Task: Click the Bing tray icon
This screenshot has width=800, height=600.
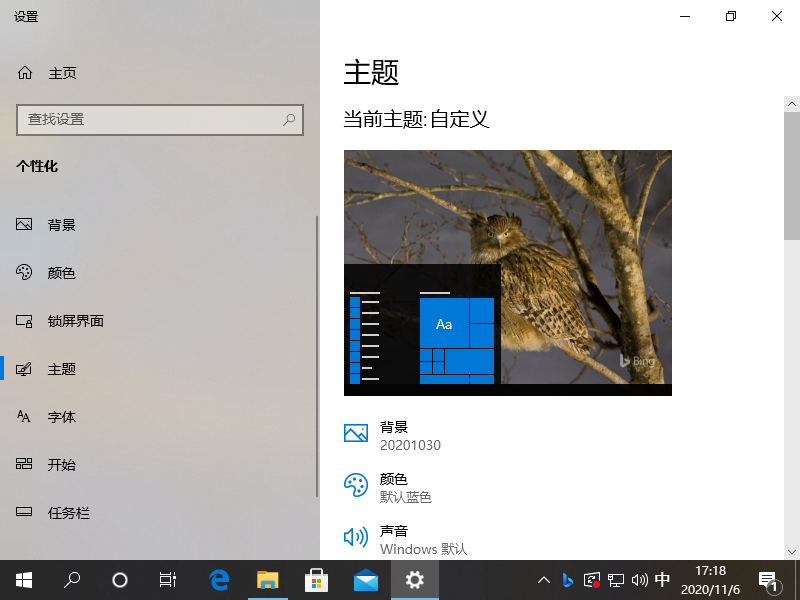Action: (x=567, y=580)
